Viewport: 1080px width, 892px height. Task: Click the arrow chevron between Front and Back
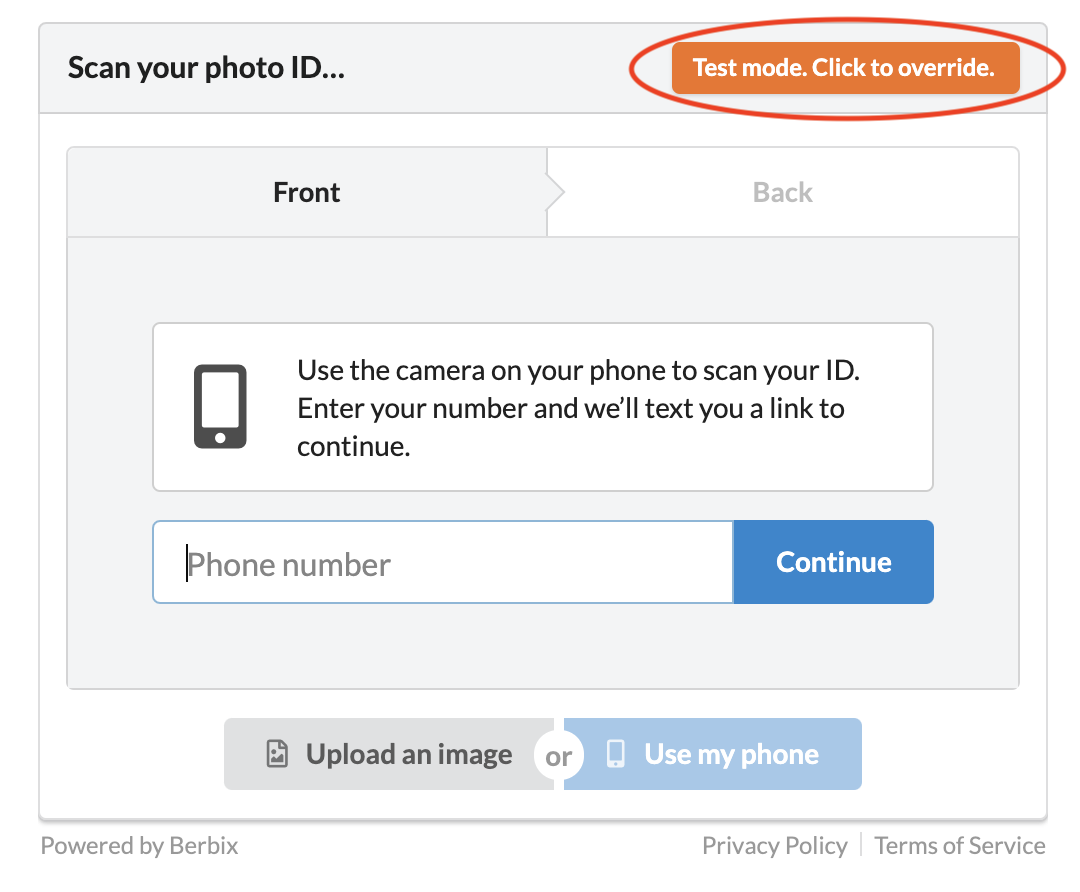(x=555, y=192)
